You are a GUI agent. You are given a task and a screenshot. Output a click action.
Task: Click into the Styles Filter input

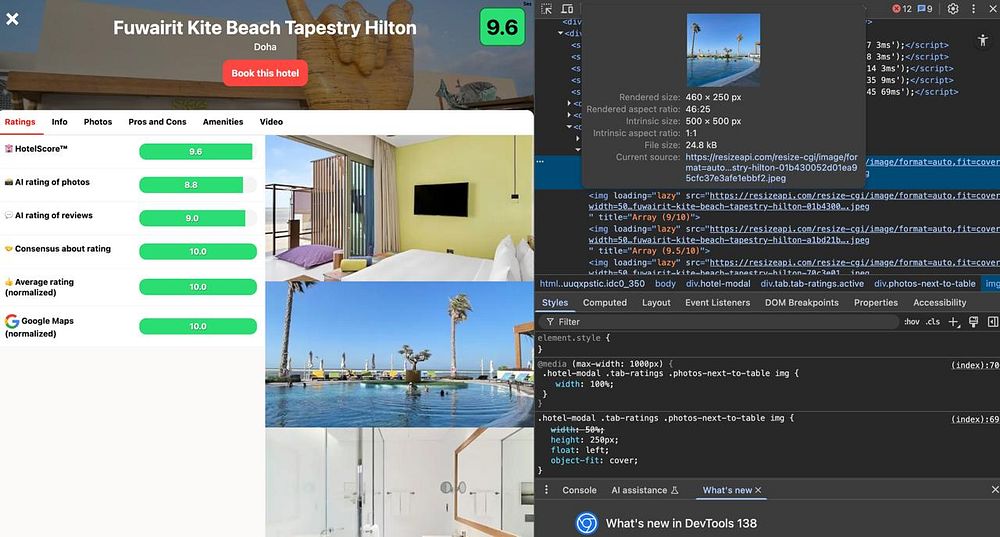click(719, 322)
